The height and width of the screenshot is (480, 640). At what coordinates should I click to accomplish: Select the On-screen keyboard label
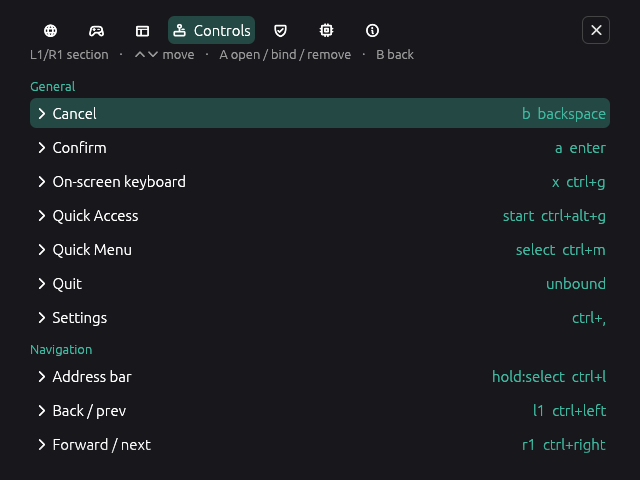119,182
